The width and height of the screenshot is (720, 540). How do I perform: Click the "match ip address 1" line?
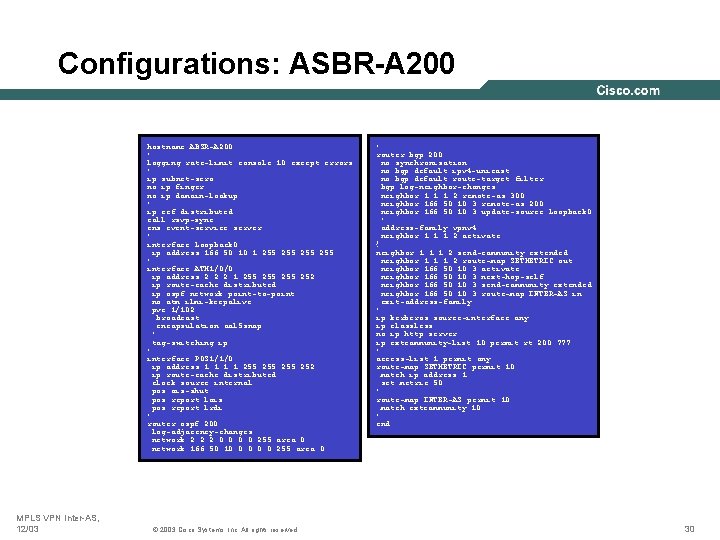(424, 375)
